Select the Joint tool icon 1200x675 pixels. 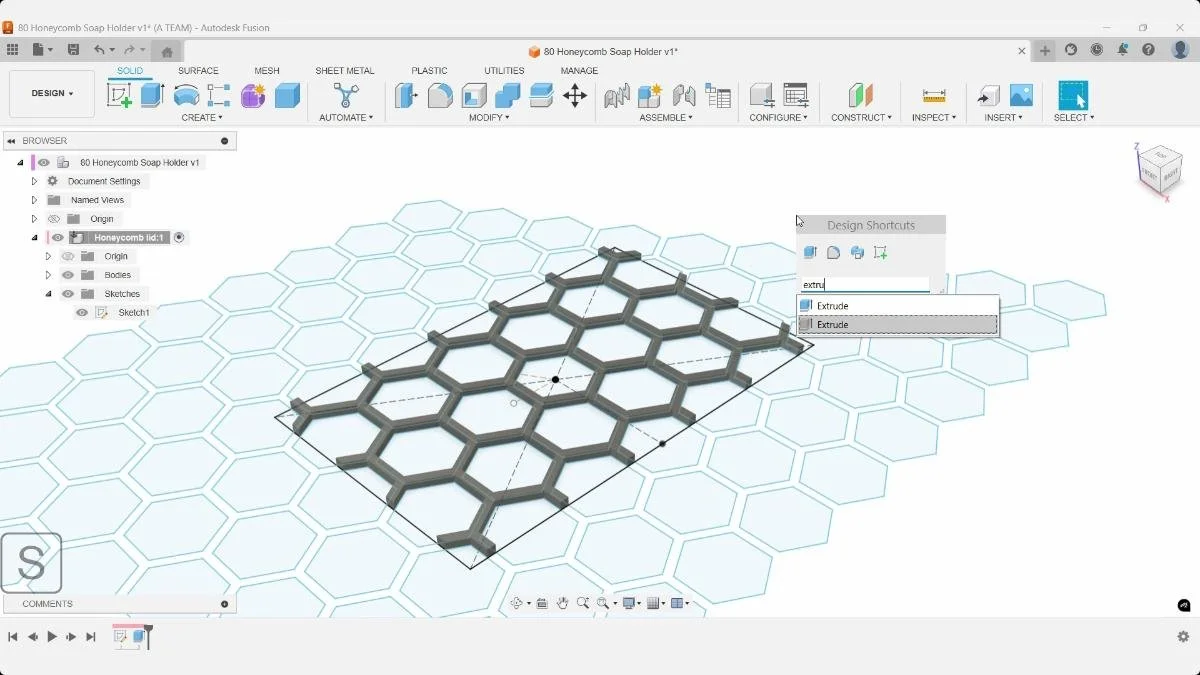[x=684, y=96]
